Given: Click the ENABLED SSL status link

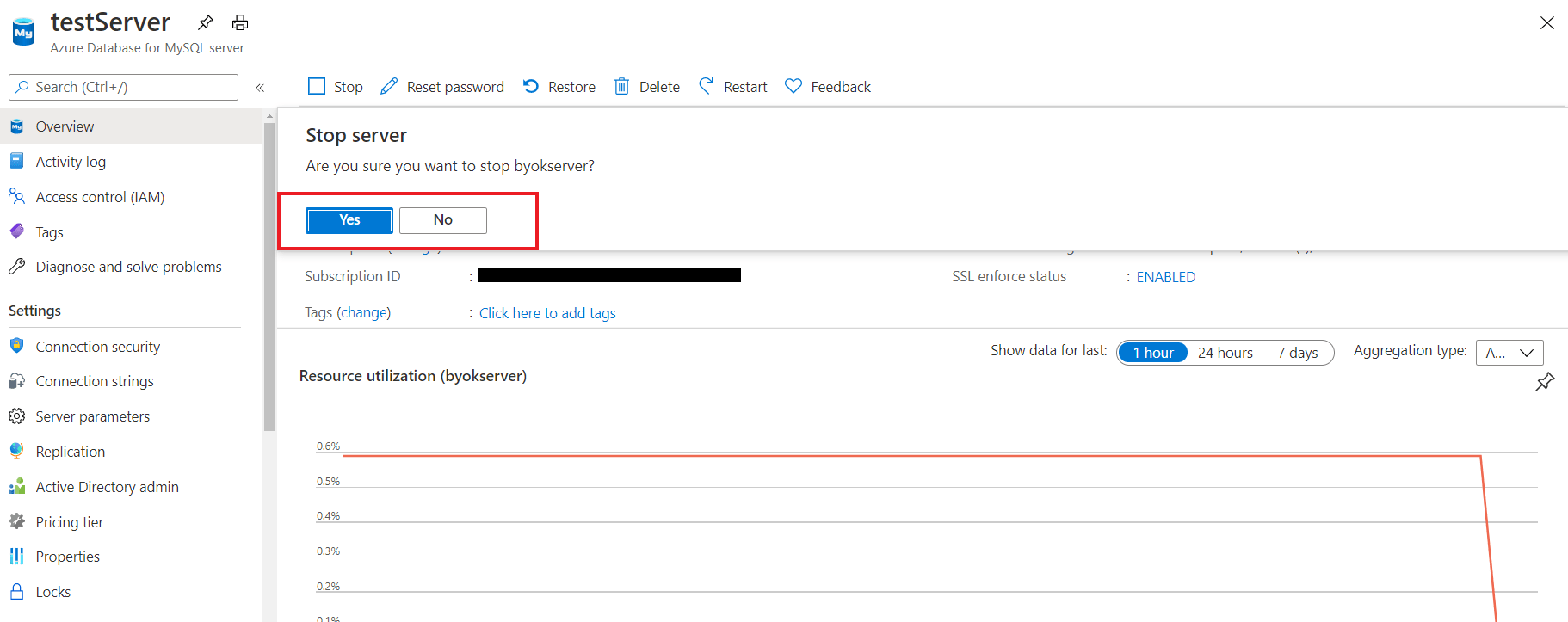Looking at the screenshot, I should tap(1166, 277).
